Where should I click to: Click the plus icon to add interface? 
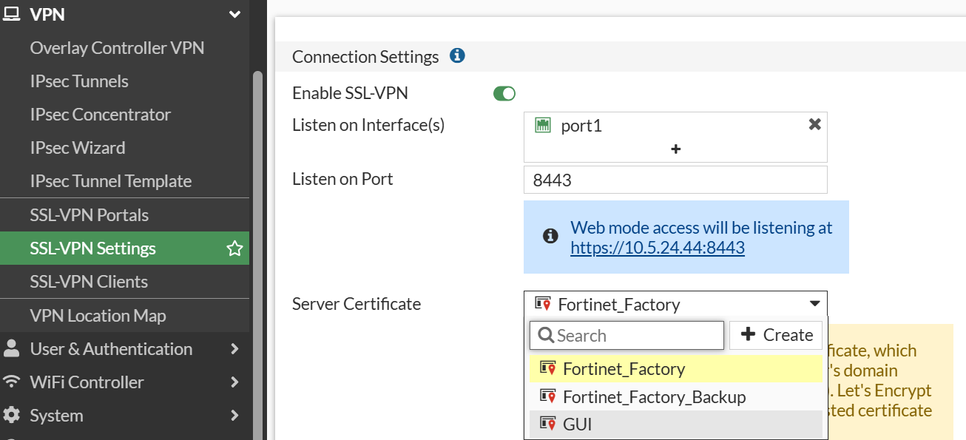(x=675, y=149)
